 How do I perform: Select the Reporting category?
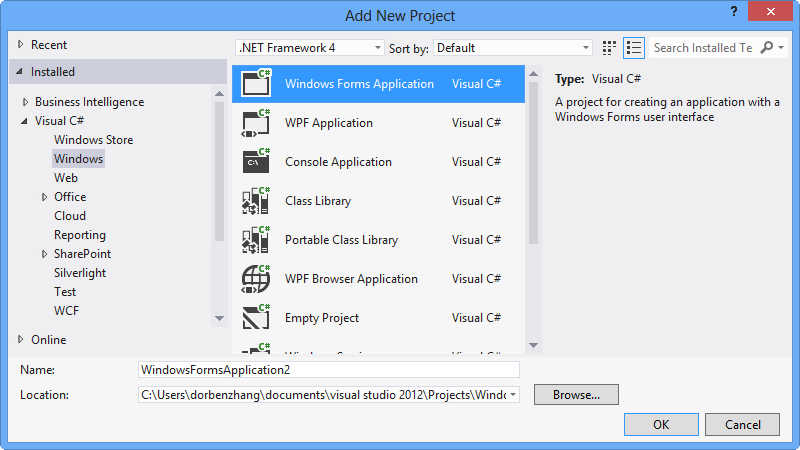coord(80,235)
